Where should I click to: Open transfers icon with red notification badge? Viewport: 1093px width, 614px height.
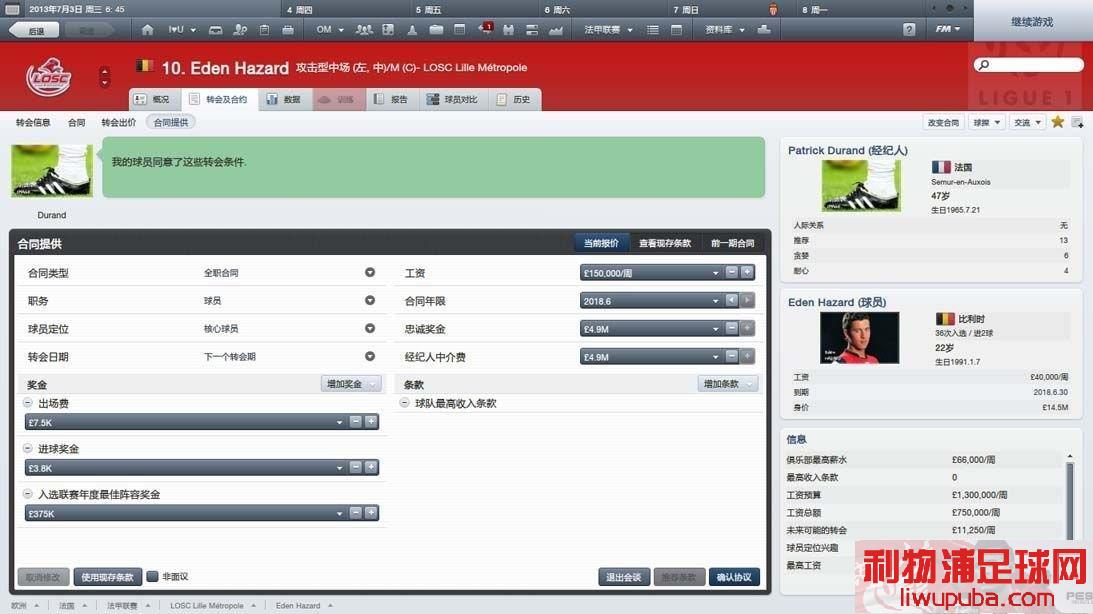[485, 29]
